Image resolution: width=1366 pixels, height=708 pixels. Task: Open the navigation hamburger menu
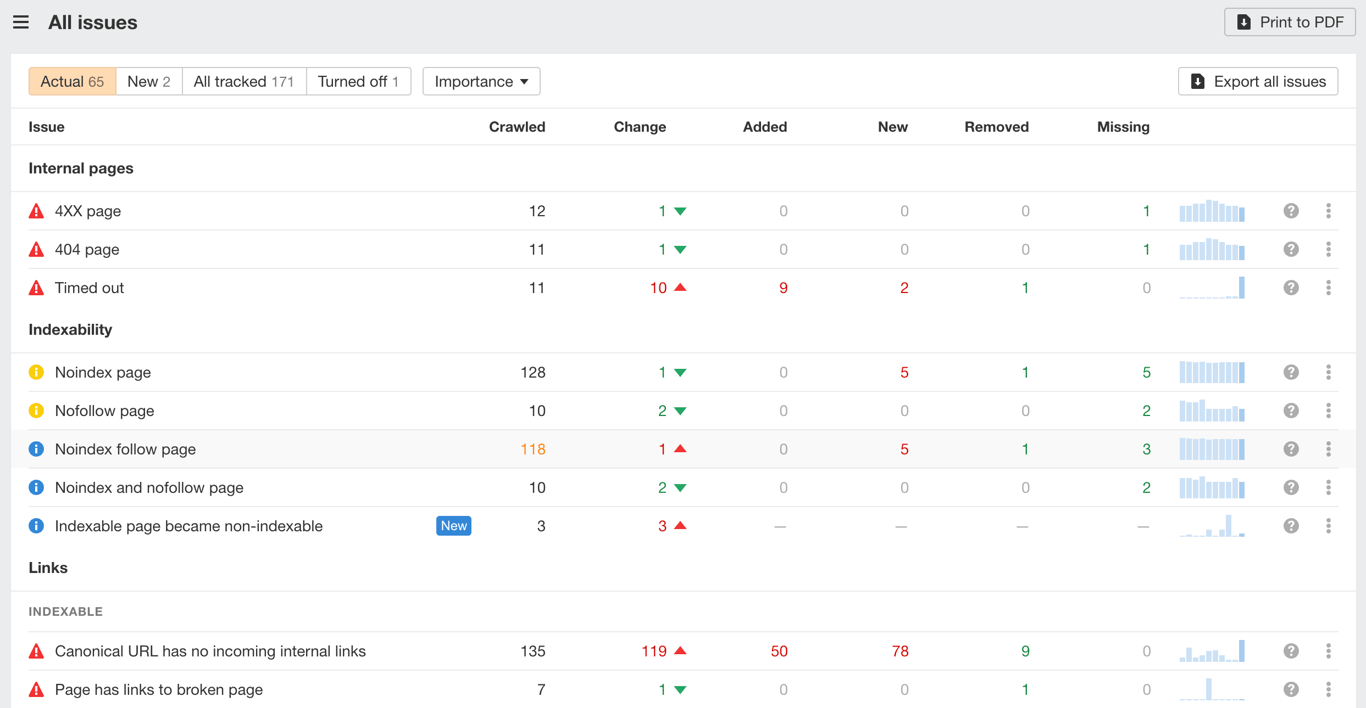tap(21, 21)
